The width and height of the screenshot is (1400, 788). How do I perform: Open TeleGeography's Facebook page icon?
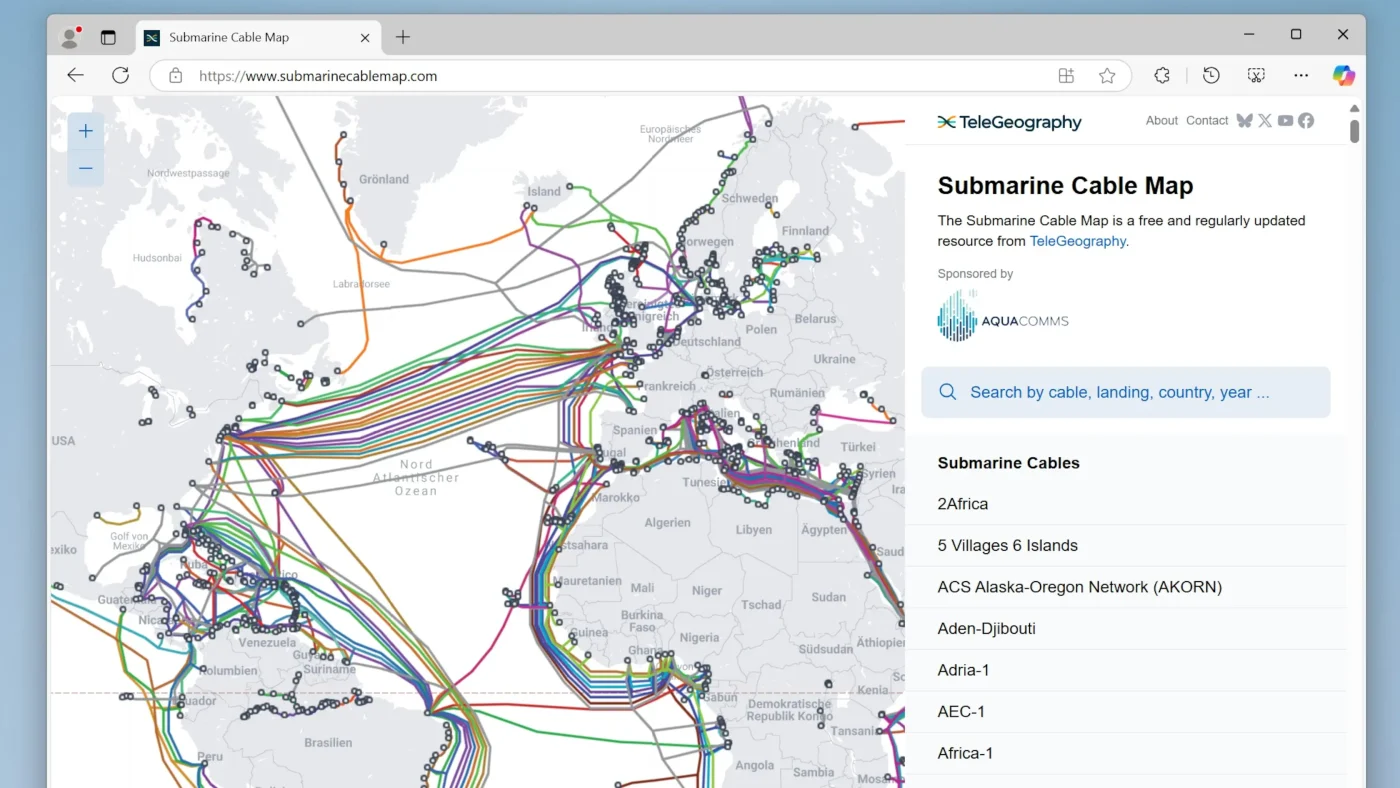(x=1306, y=121)
